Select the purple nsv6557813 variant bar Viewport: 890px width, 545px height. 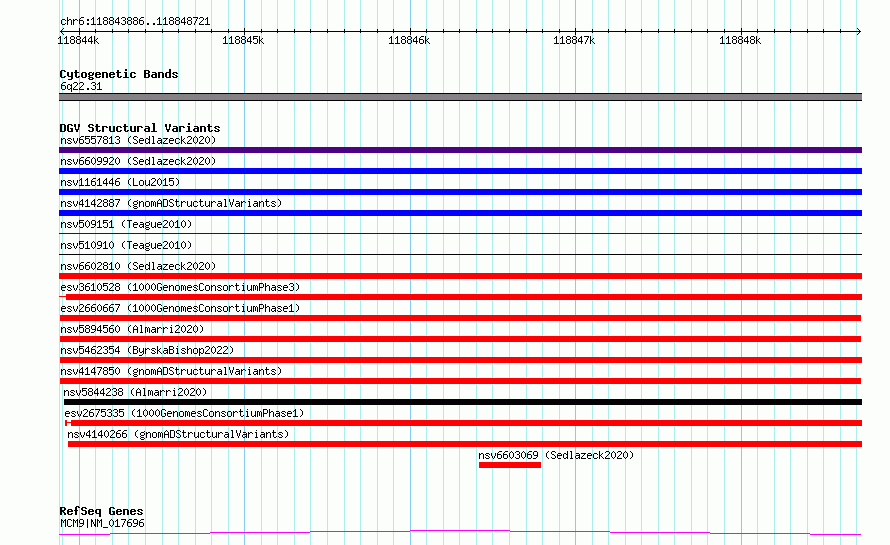(x=460, y=150)
